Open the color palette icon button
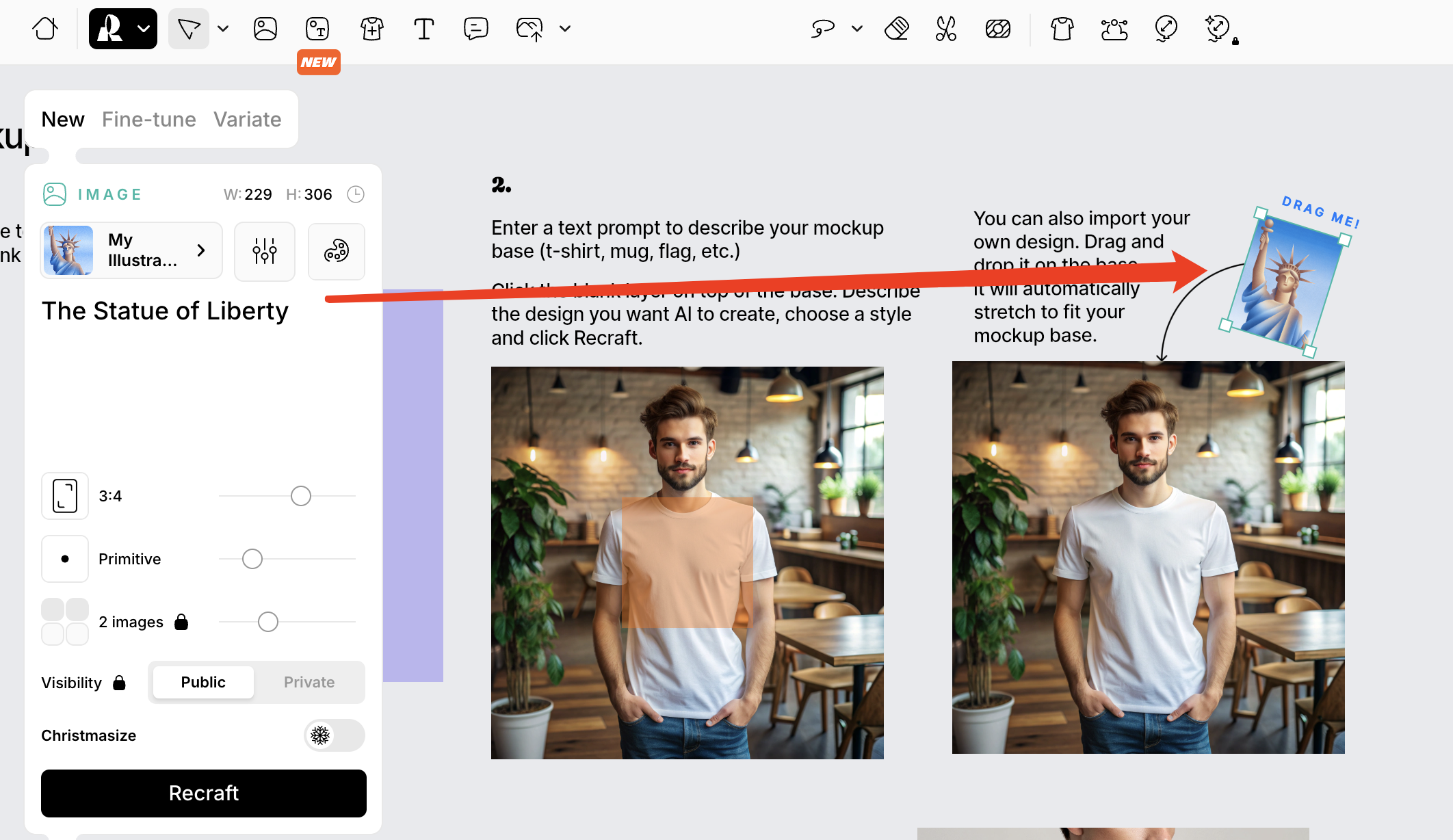This screenshot has height=840, width=1453. pos(336,251)
